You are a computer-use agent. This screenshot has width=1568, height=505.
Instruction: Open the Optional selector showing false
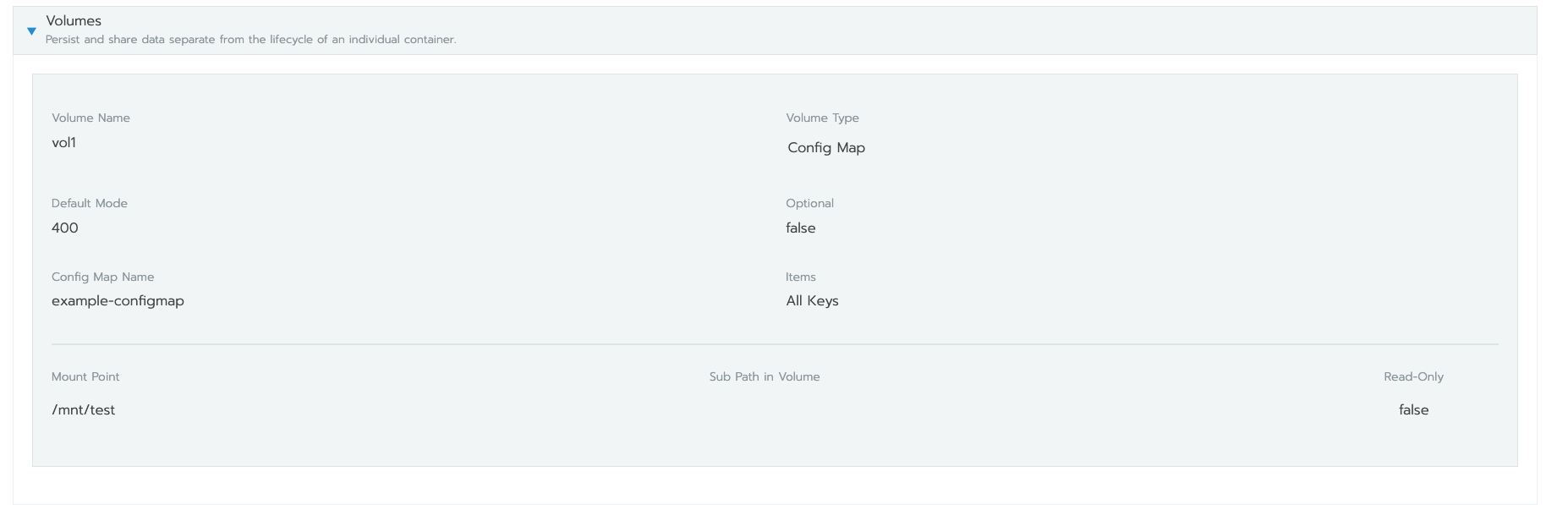point(801,228)
